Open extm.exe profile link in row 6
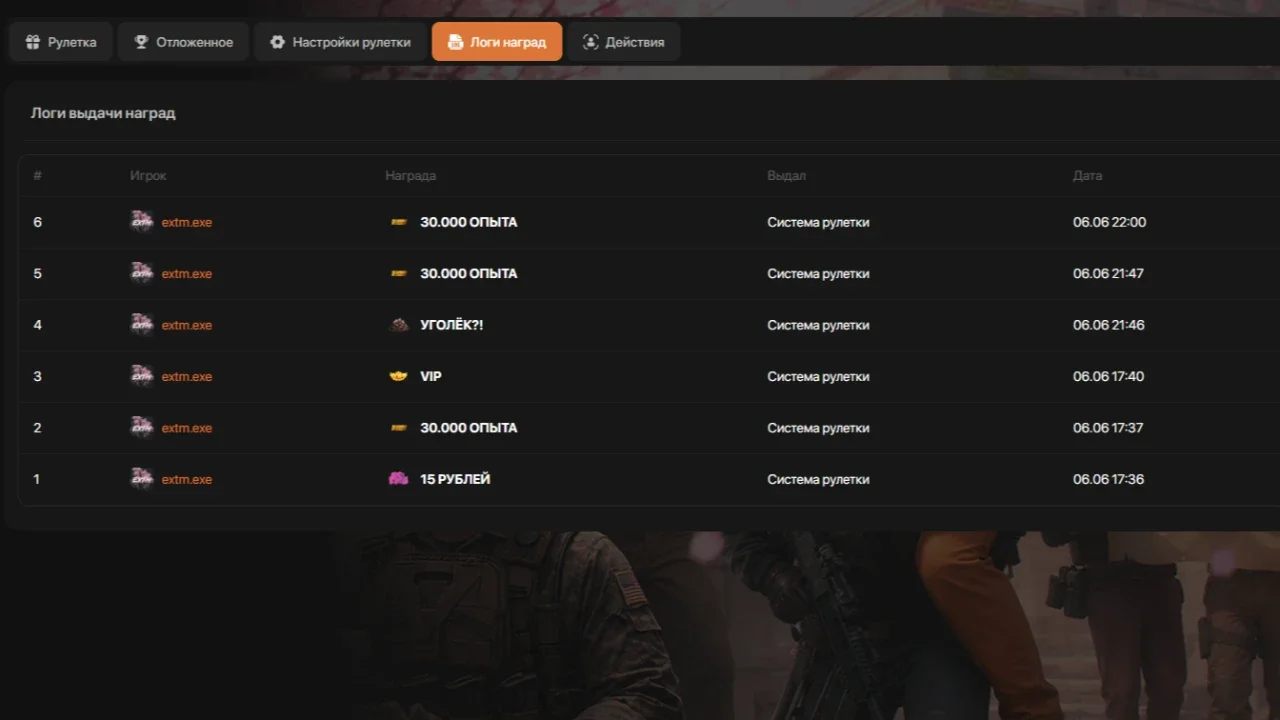 coord(187,222)
